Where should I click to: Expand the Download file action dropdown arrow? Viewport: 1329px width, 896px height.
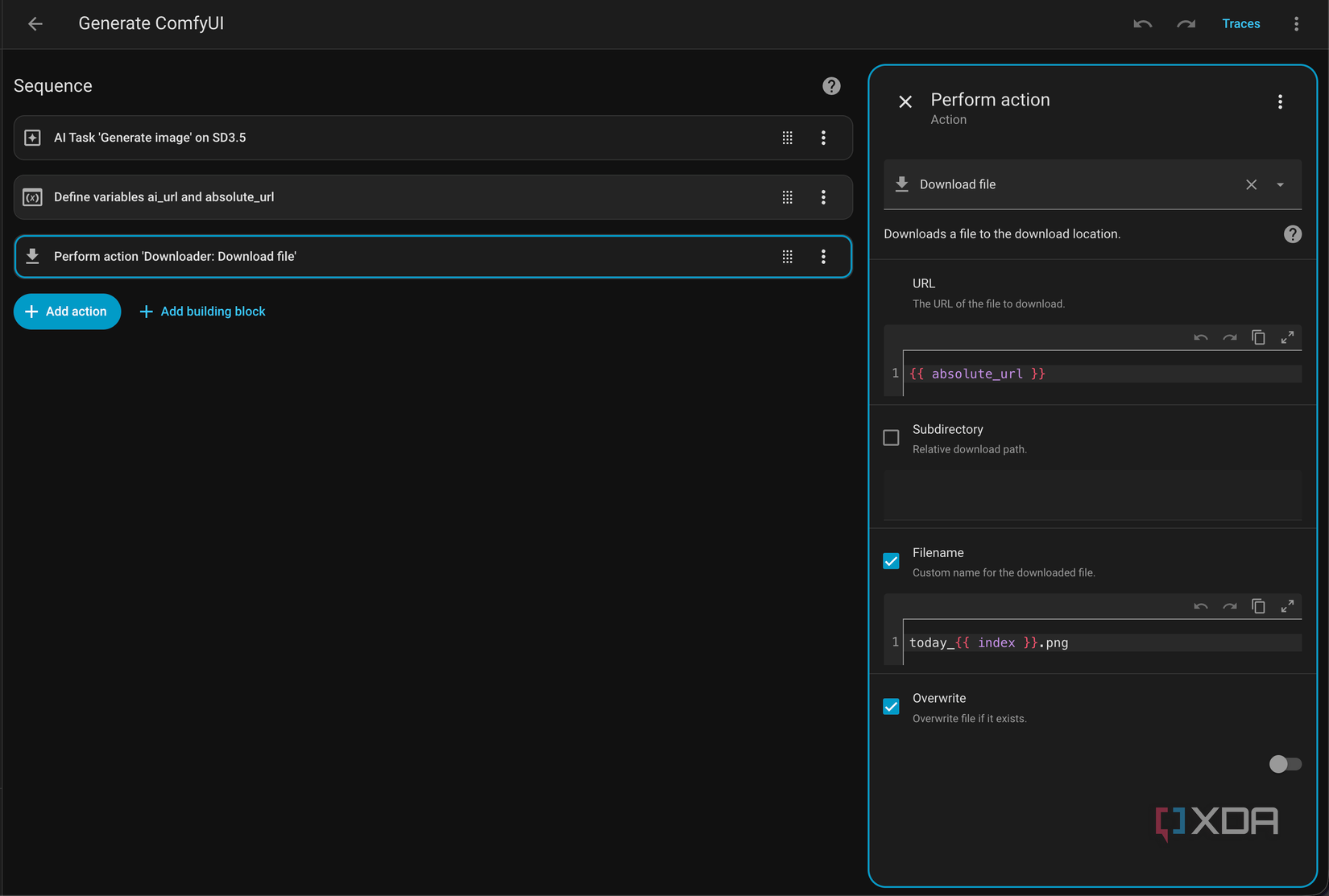pos(1280,184)
